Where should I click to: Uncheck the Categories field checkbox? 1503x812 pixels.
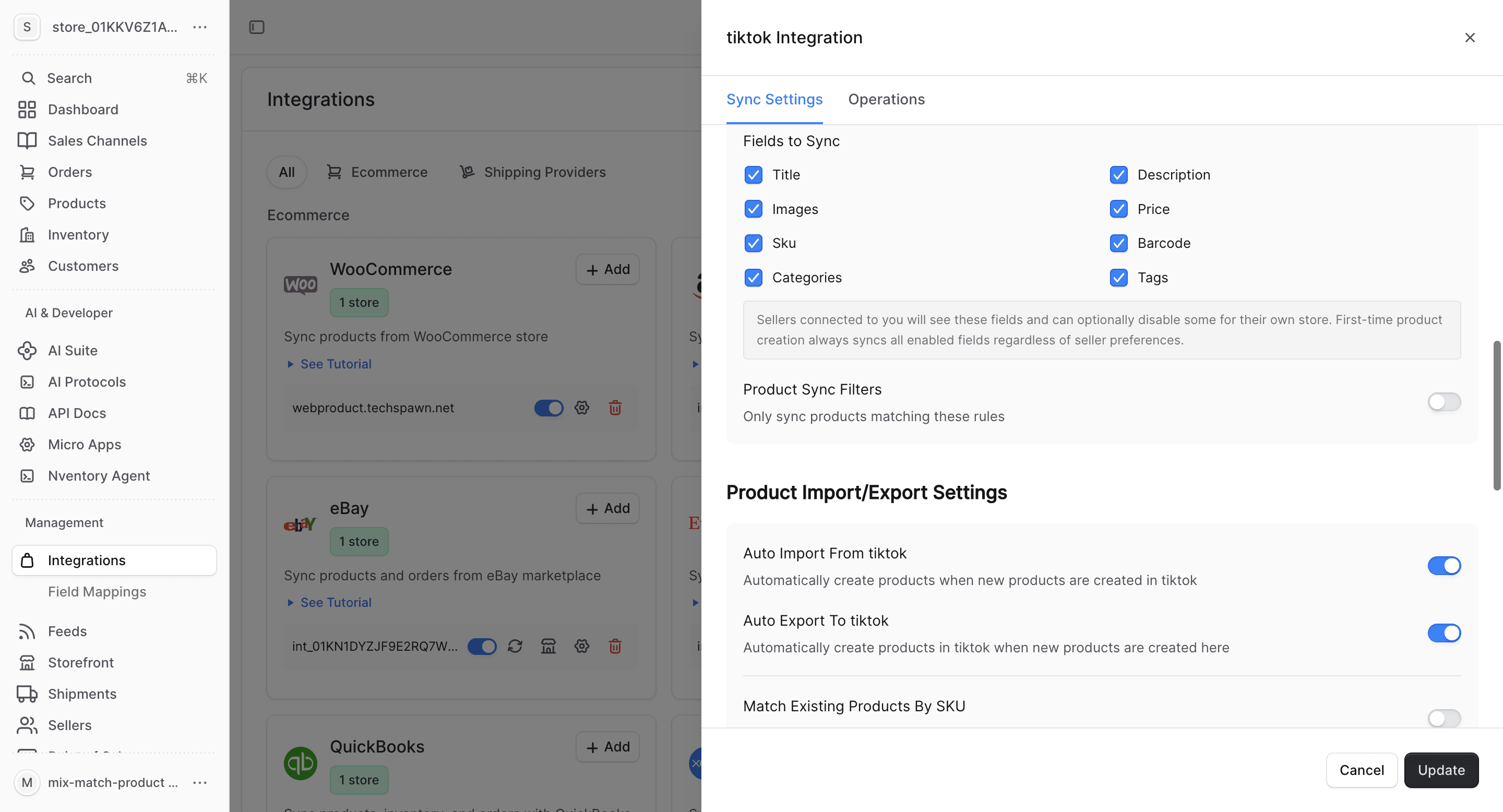pos(753,278)
